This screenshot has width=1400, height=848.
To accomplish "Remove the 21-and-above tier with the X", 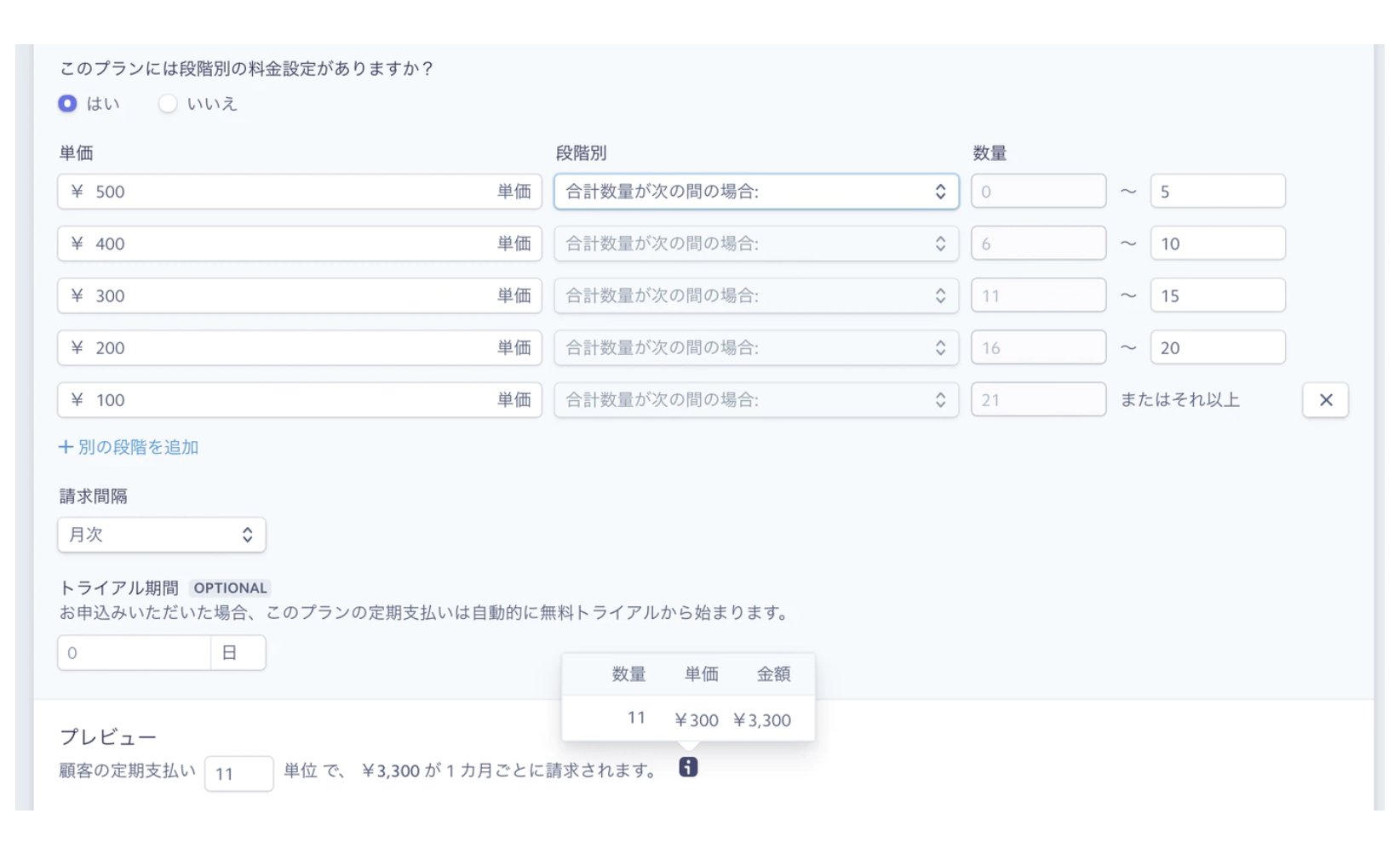I will click(1325, 400).
